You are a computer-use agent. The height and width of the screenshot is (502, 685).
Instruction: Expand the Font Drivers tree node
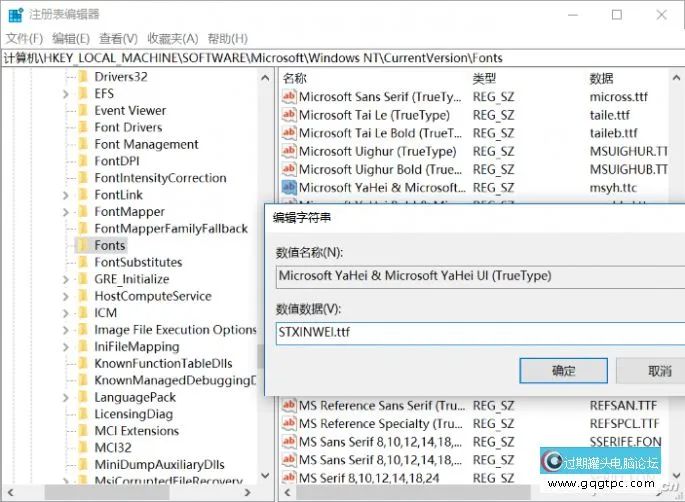coord(66,127)
